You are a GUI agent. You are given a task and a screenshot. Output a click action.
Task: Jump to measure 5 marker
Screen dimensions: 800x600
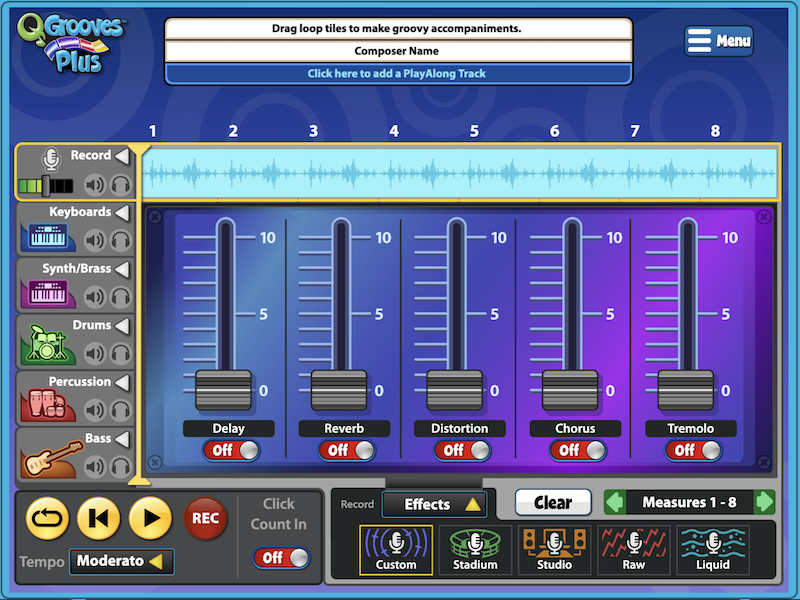click(474, 131)
